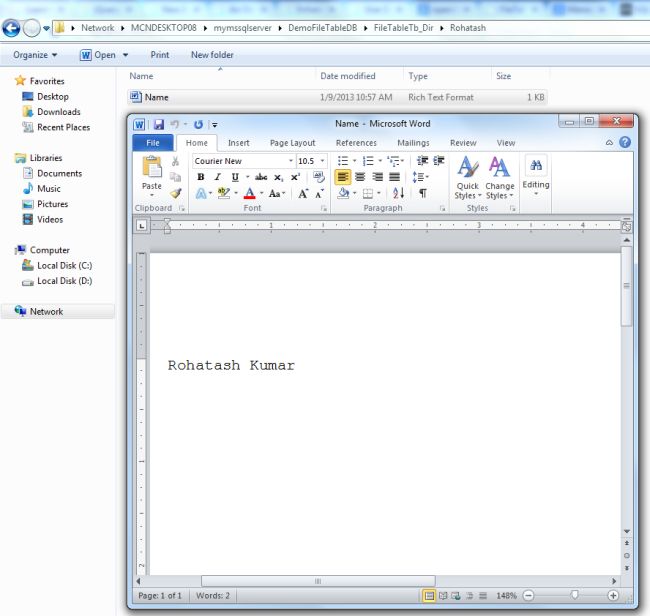Click the text highlight color button
The image size is (650, 616).
224,194
